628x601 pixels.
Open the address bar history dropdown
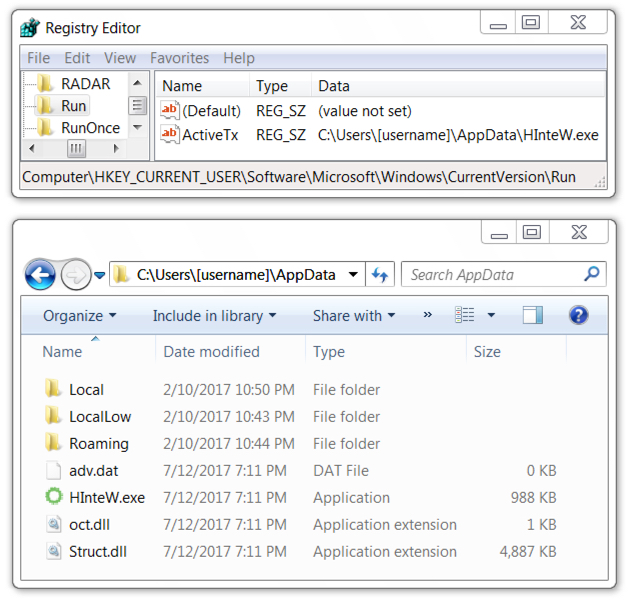click(x=353, y=275)
